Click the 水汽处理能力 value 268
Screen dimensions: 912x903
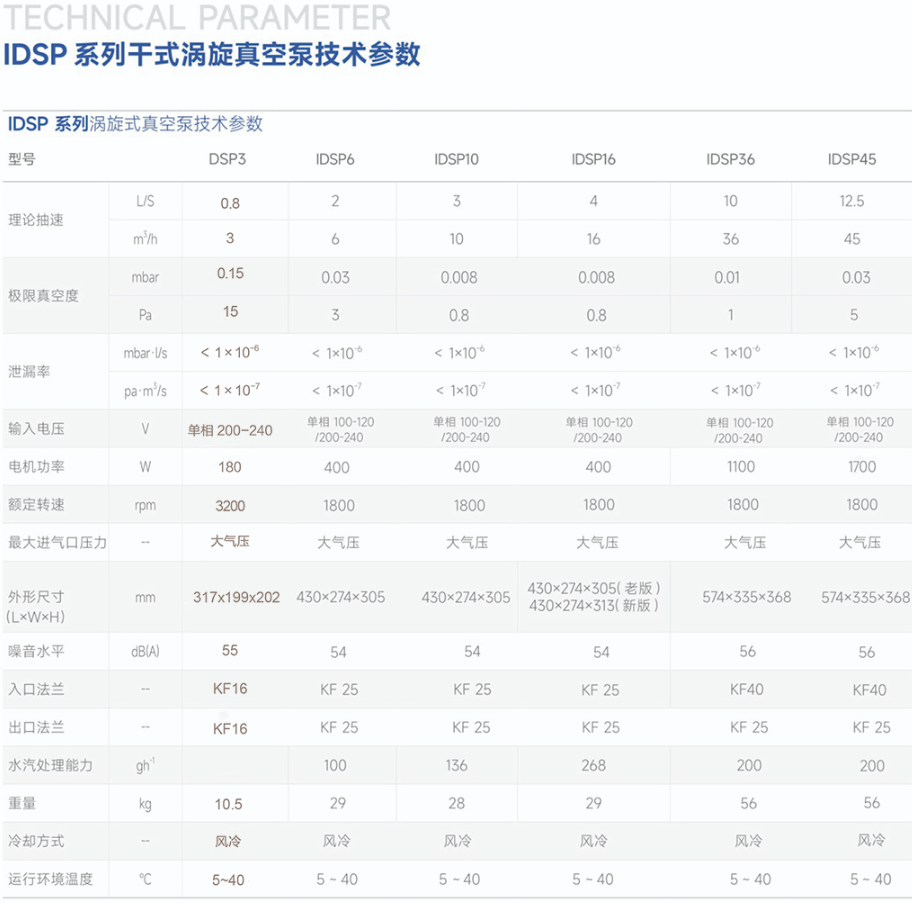593,765
